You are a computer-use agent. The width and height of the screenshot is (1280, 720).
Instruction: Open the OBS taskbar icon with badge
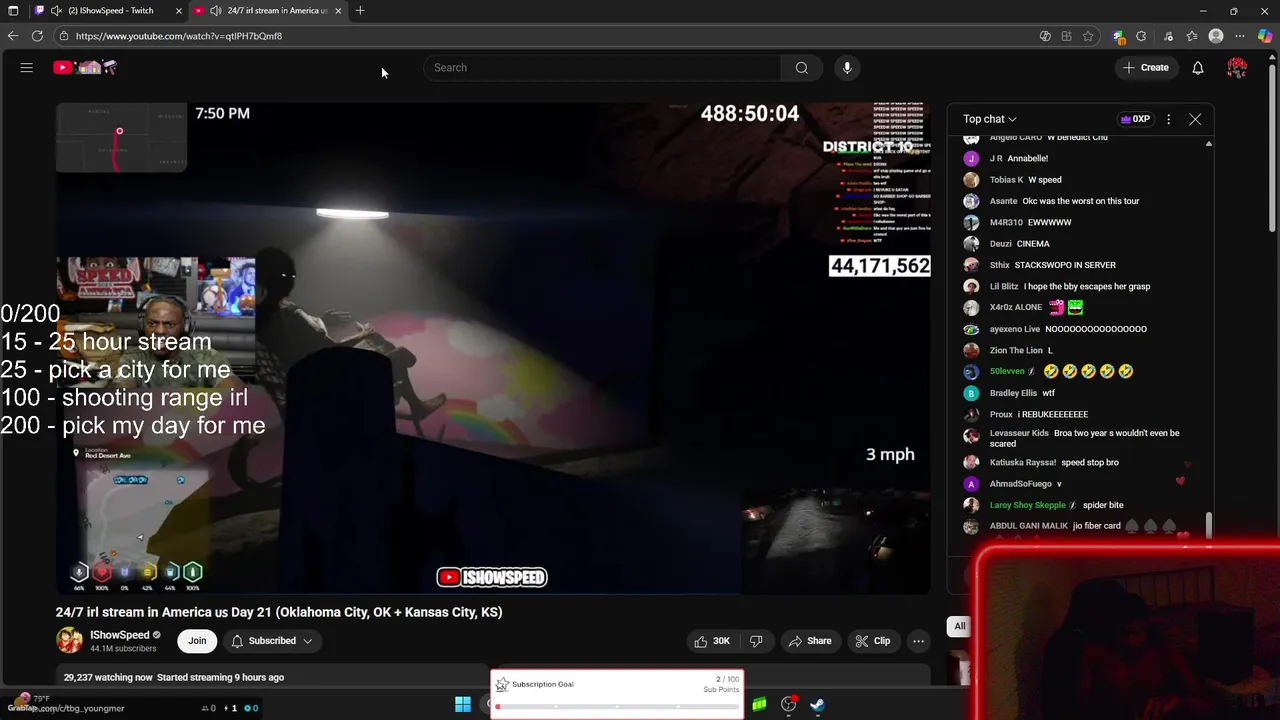click(789, 705)
